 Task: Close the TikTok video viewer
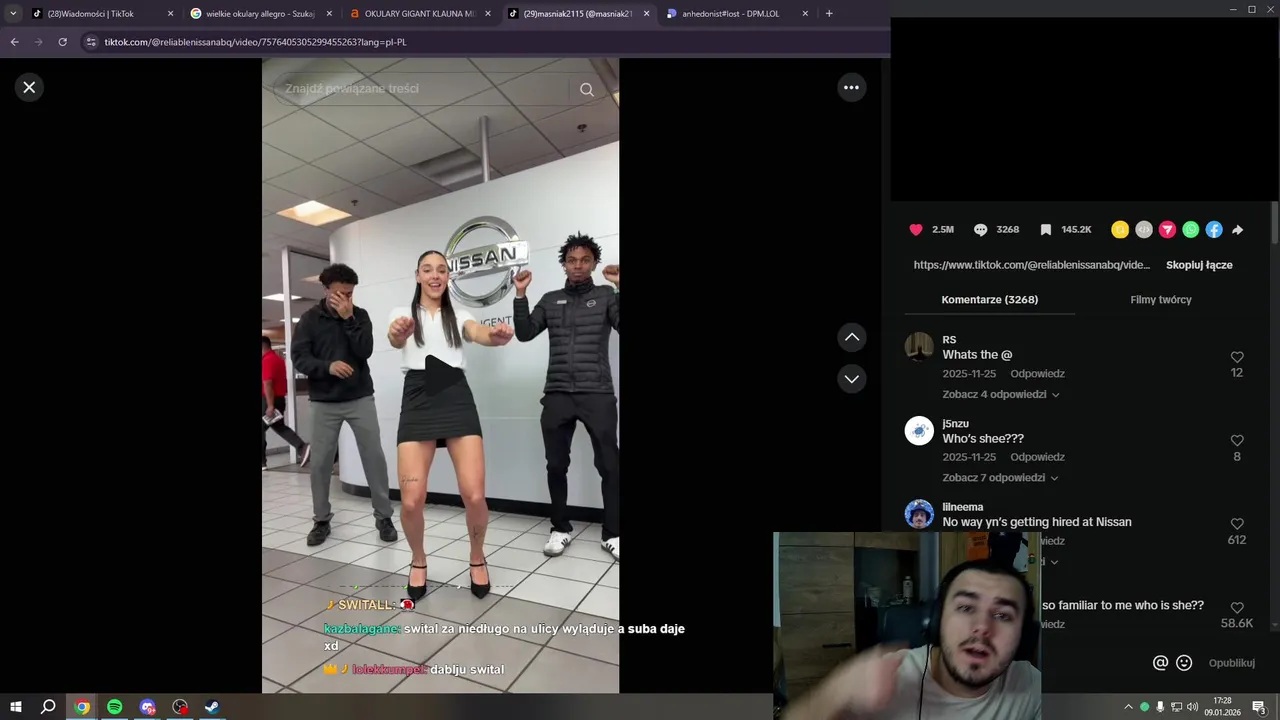coord(29,87)
